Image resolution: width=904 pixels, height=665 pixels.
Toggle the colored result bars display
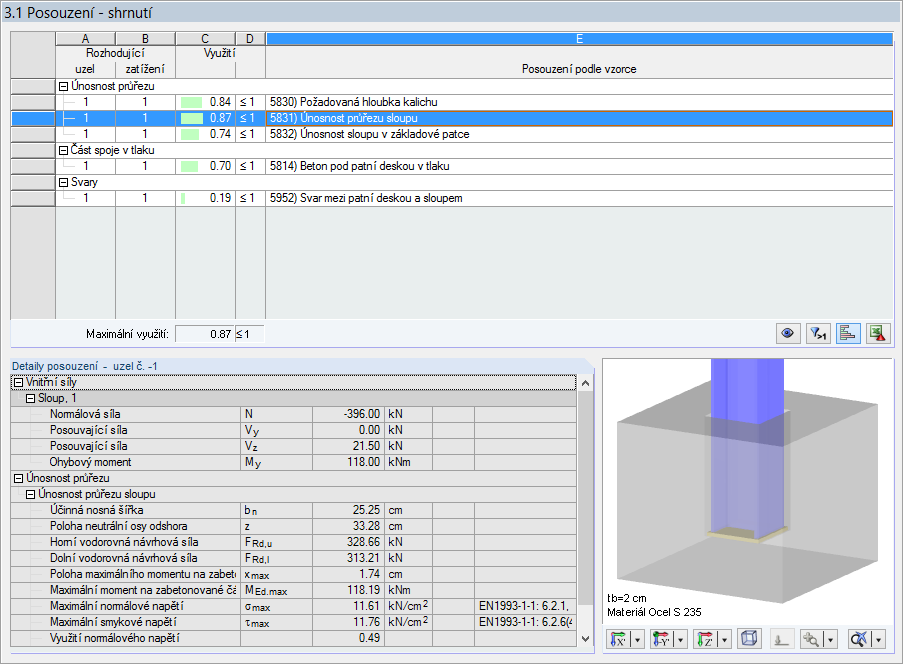(x=848, y=333)
